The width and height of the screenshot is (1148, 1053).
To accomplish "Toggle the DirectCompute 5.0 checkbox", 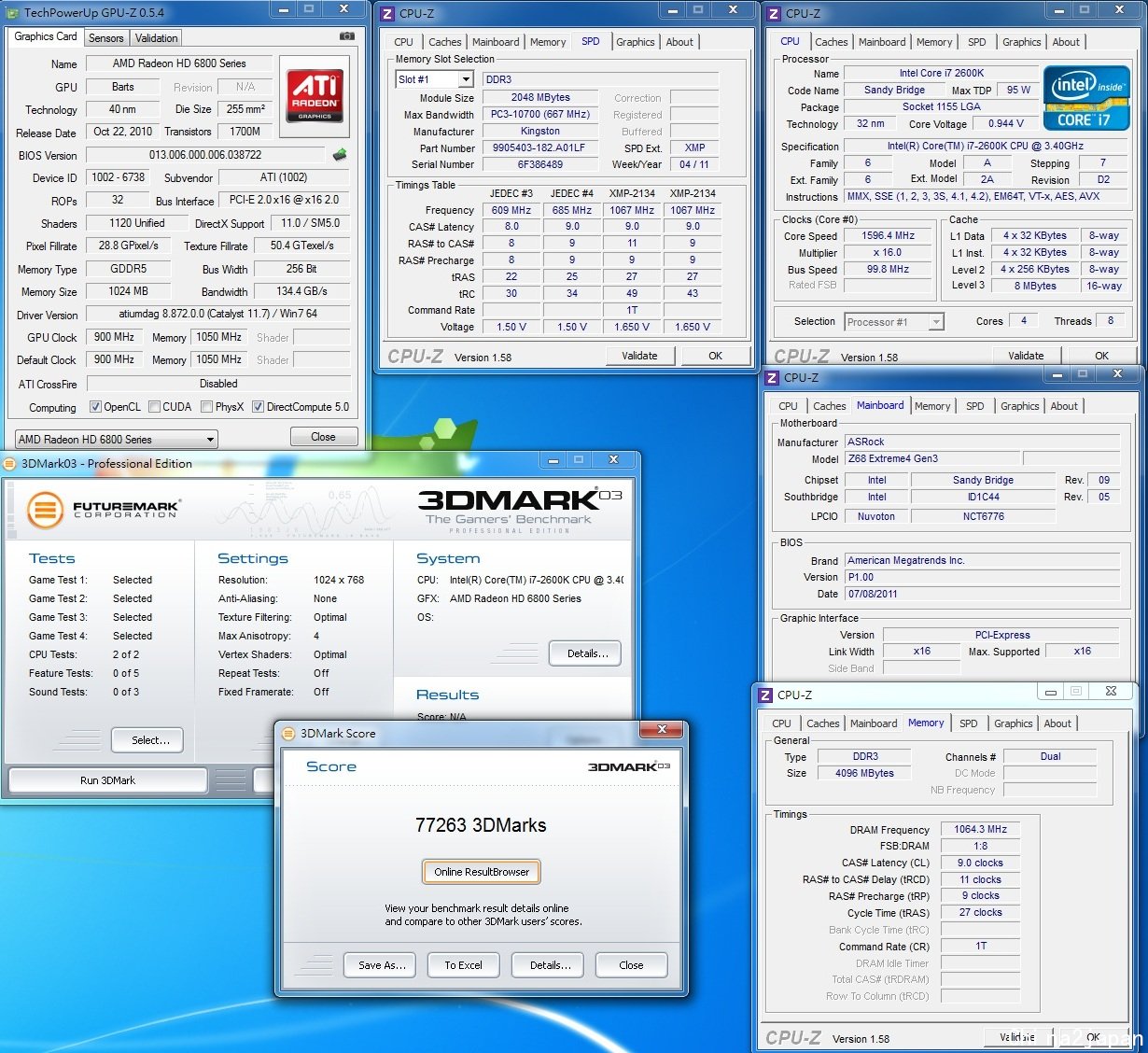I will coord(259,407).
